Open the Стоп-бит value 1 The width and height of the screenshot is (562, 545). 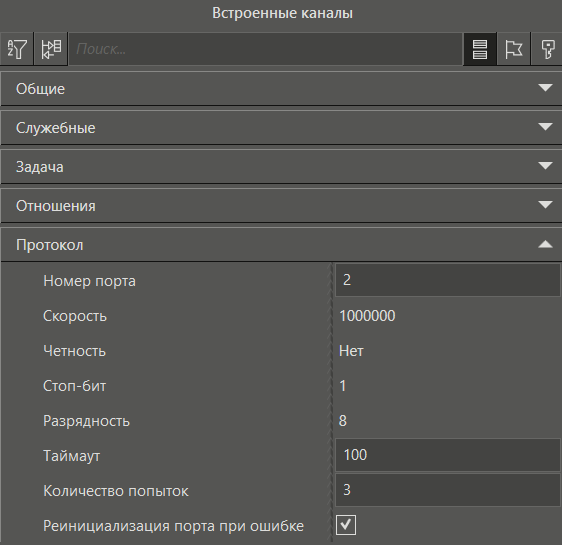343,386
